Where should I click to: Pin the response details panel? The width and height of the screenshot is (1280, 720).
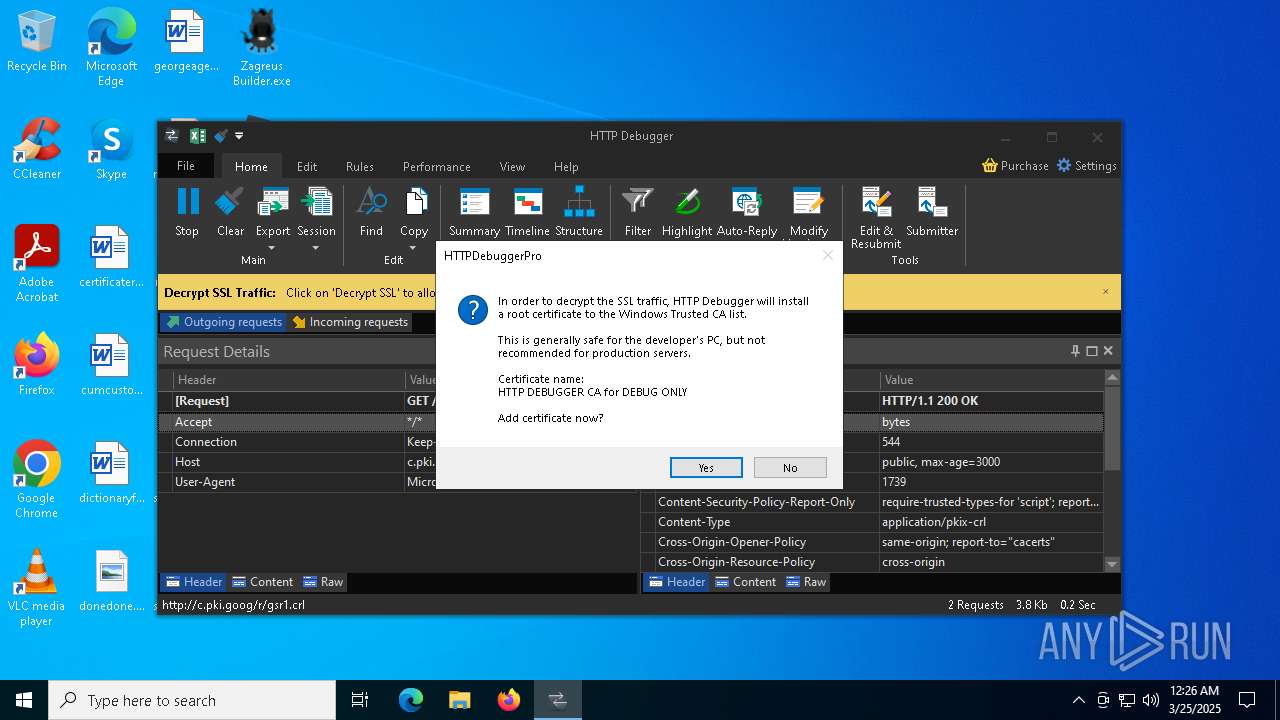1075,351
